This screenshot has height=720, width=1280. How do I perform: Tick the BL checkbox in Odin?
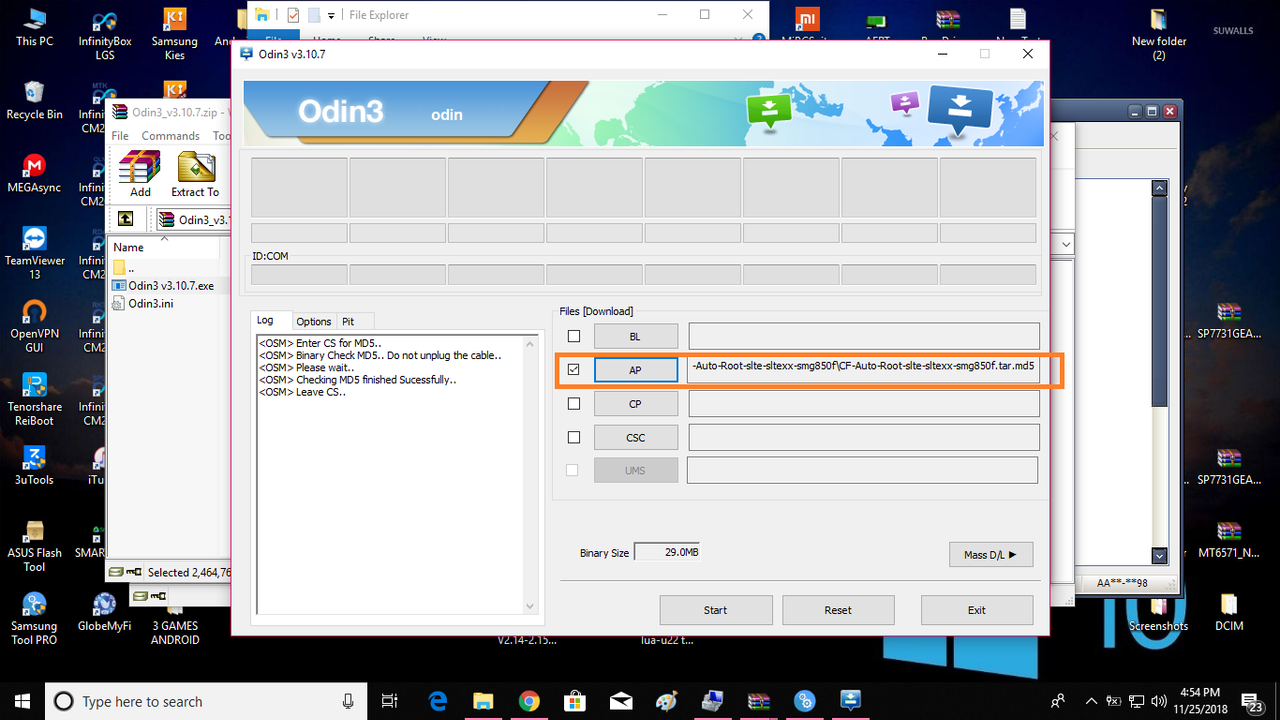(574, 336)
